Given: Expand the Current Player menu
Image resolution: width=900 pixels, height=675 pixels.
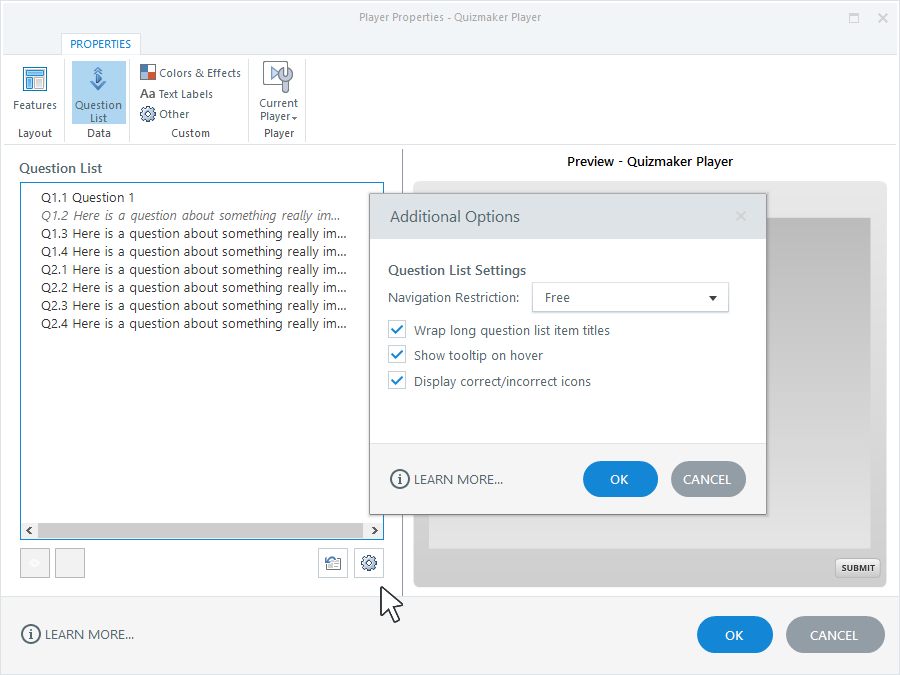Looking at the screenshot, I should pyautogui.click(x=278, y=92).
